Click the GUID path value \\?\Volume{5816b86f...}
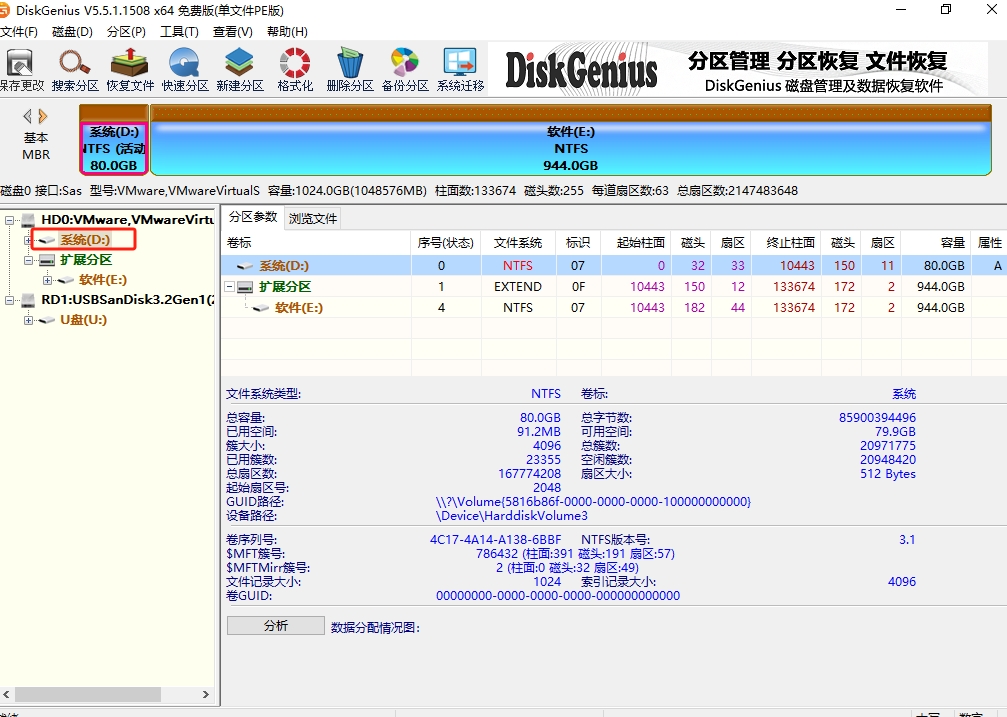1007x717 pixels. tap(593, 502)
